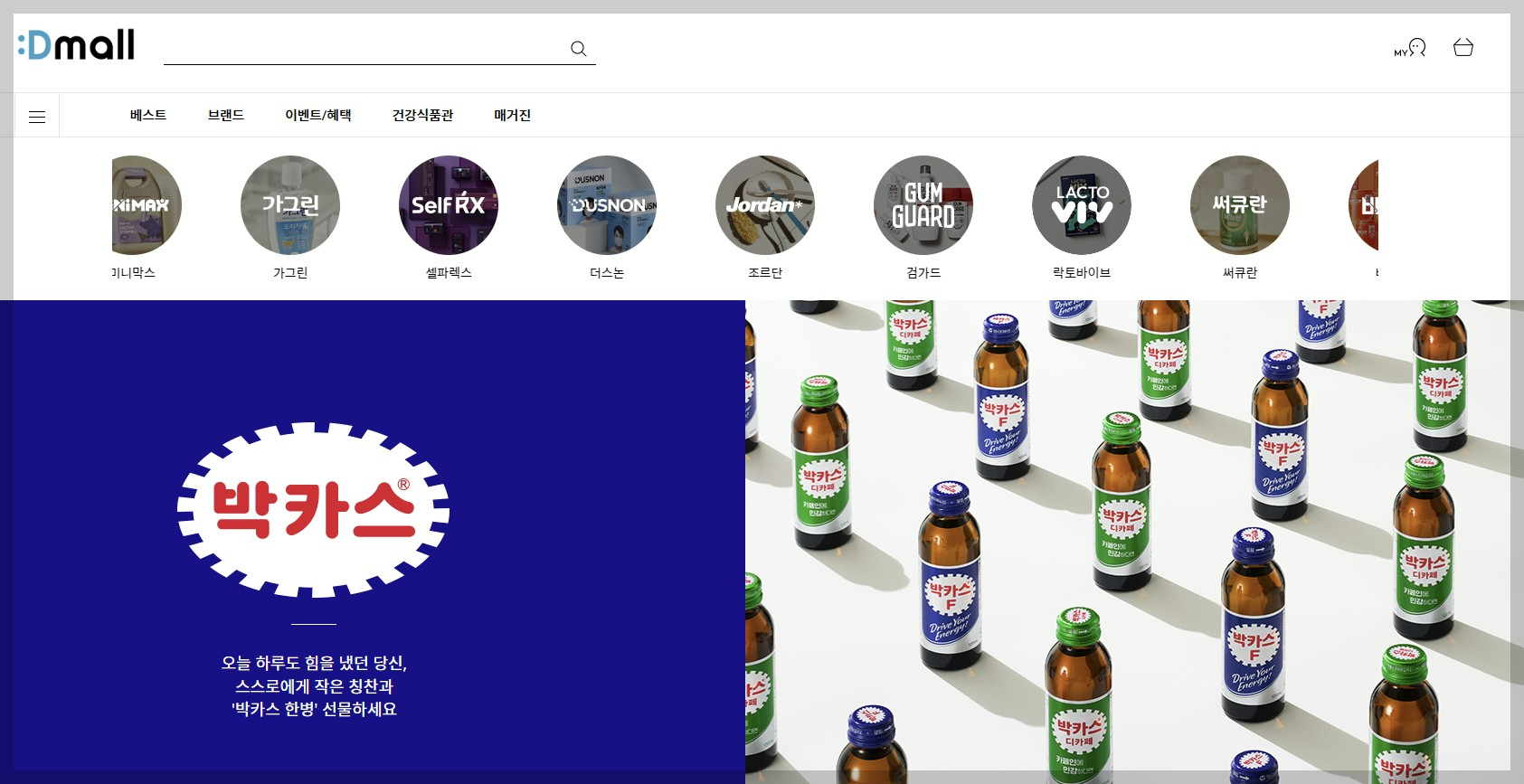Select the 가그린 brand circle
Screen dimensions: 1524x784
coord(290,205)
